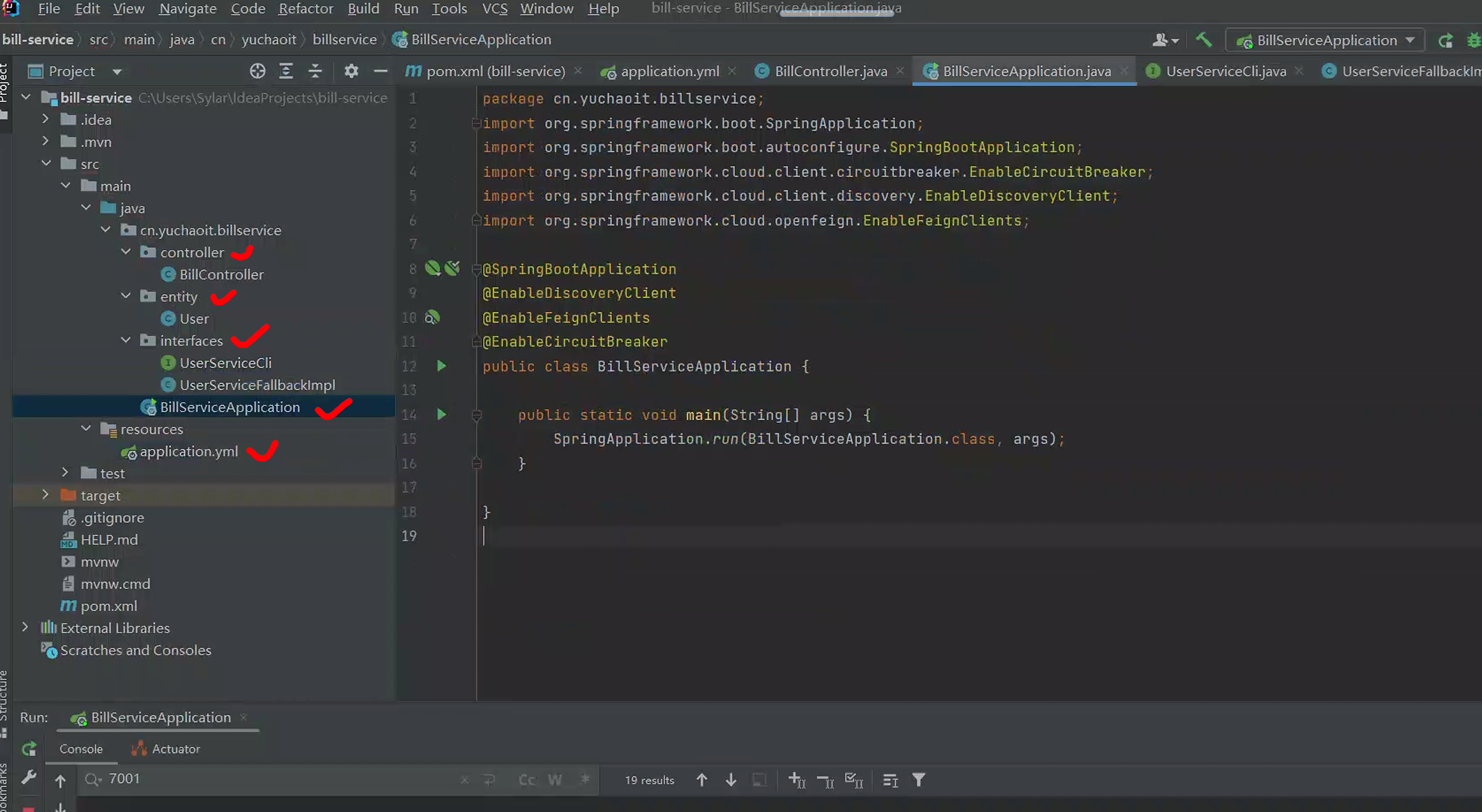The height and width of the screenshot is (812, 1482).
Task: Click run gutter arrow beside main method
Action: click(441, 414)
